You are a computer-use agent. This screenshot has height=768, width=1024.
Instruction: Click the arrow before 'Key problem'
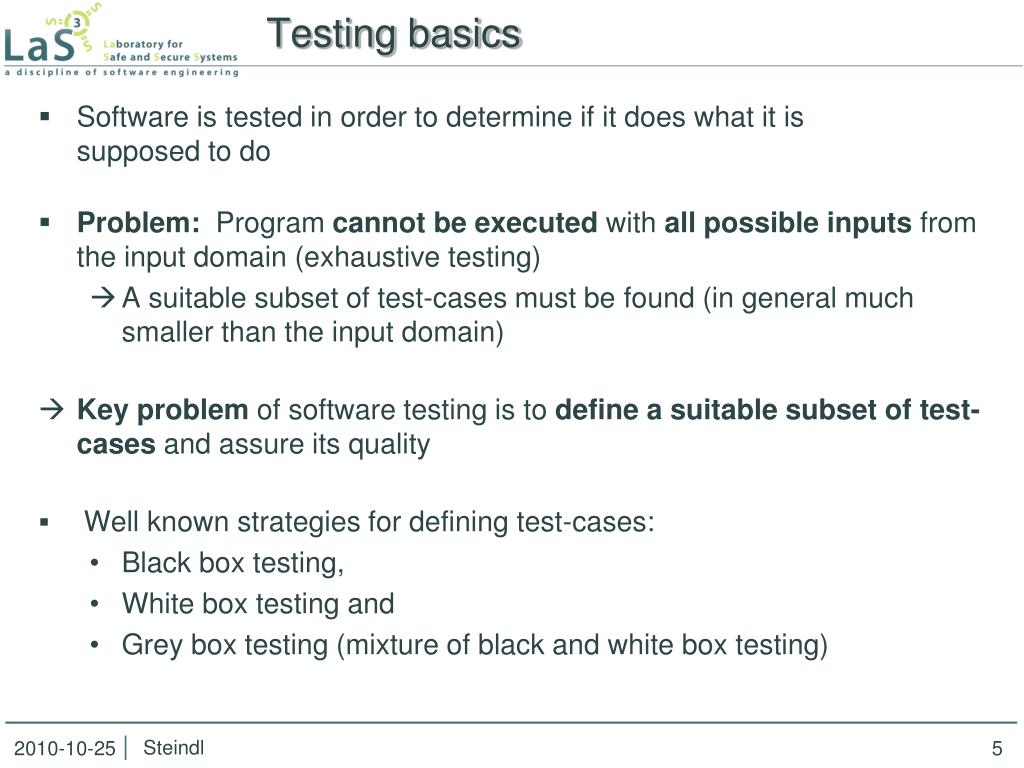point(52,409)
